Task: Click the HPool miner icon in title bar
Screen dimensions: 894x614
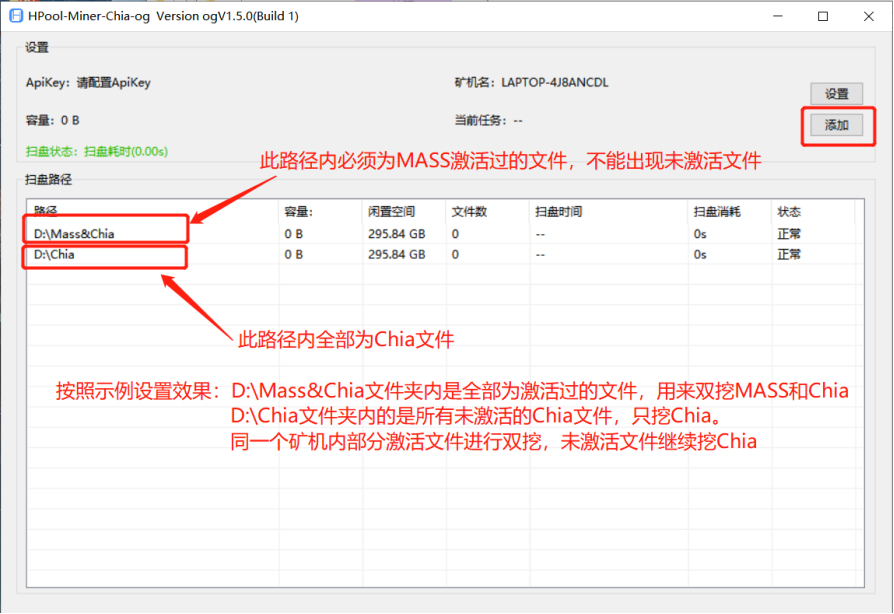Action: coord(15,16)
